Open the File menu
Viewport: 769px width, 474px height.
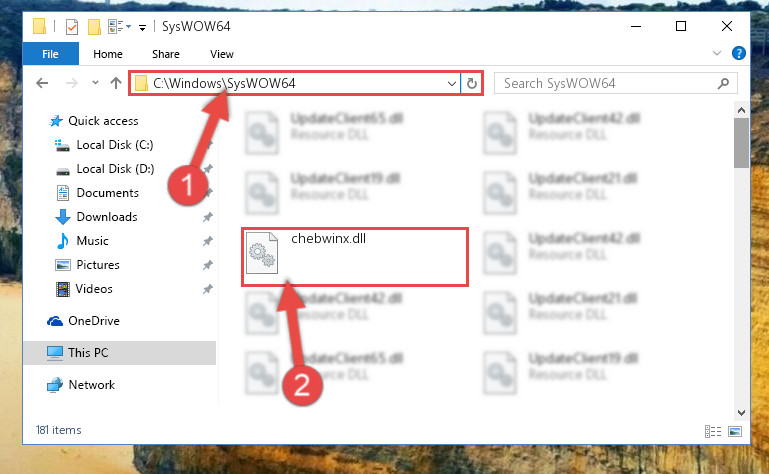coord(51,53)
